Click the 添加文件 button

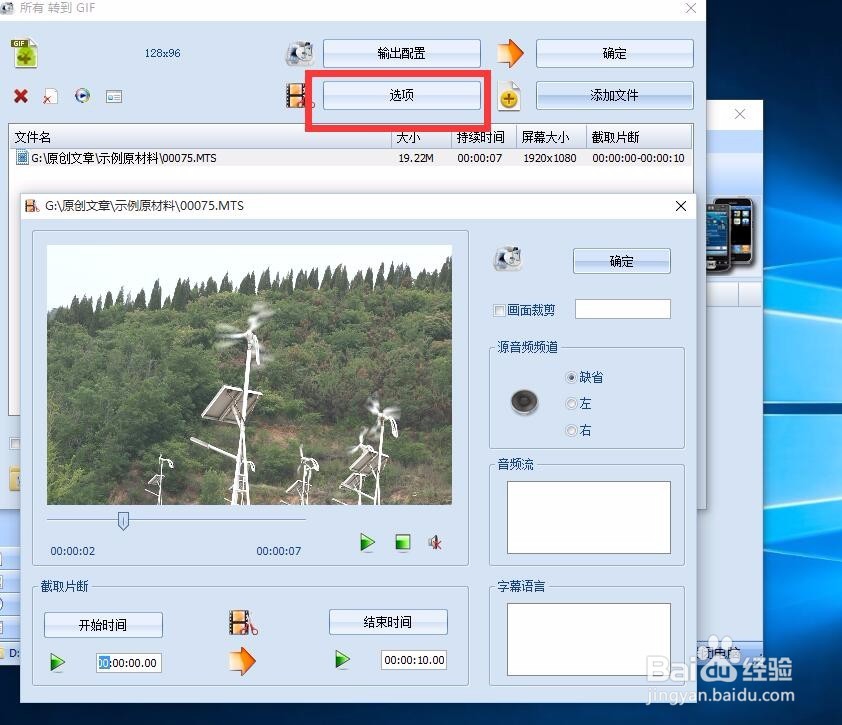(614, 96)
